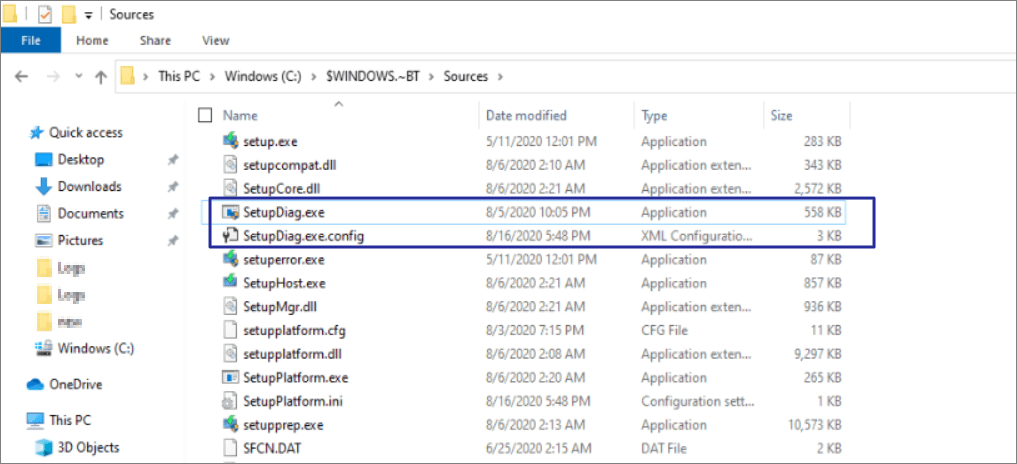Click This PC in the address bar
Image resolution: width=1017 pixels, height=464 pixels.
click(179, 77)
